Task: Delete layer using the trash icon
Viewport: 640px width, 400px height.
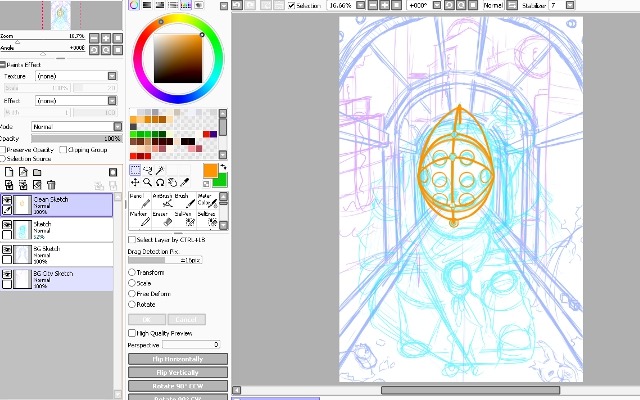Action: pos(50,185)
